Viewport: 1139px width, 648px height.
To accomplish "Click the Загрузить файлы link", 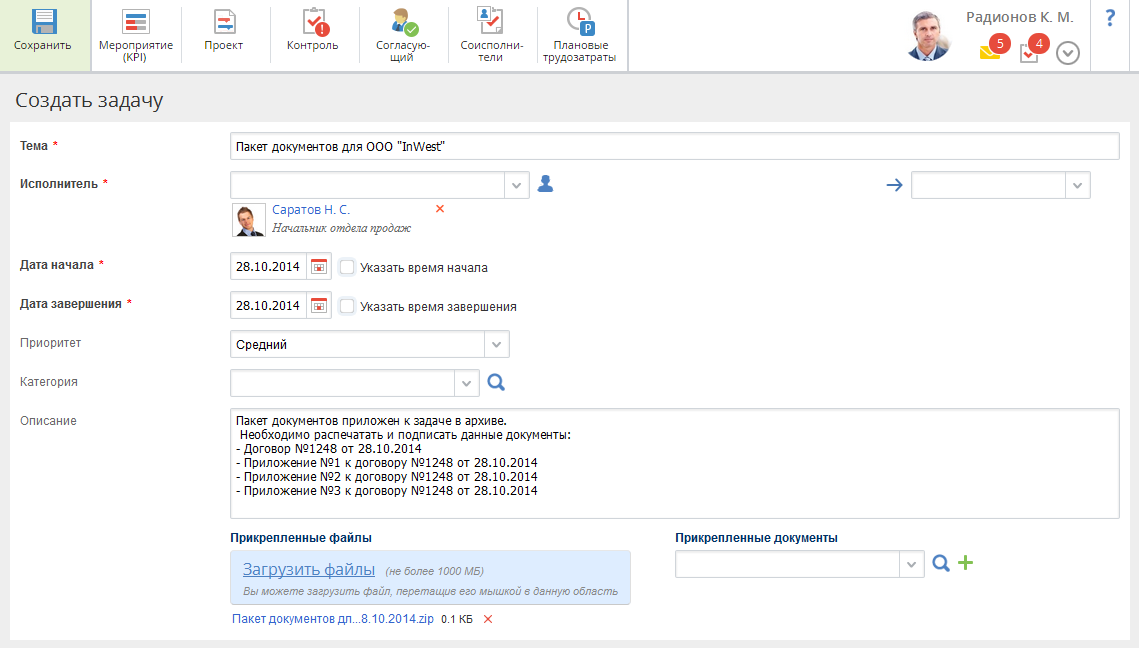I will [x=309, y=569].
